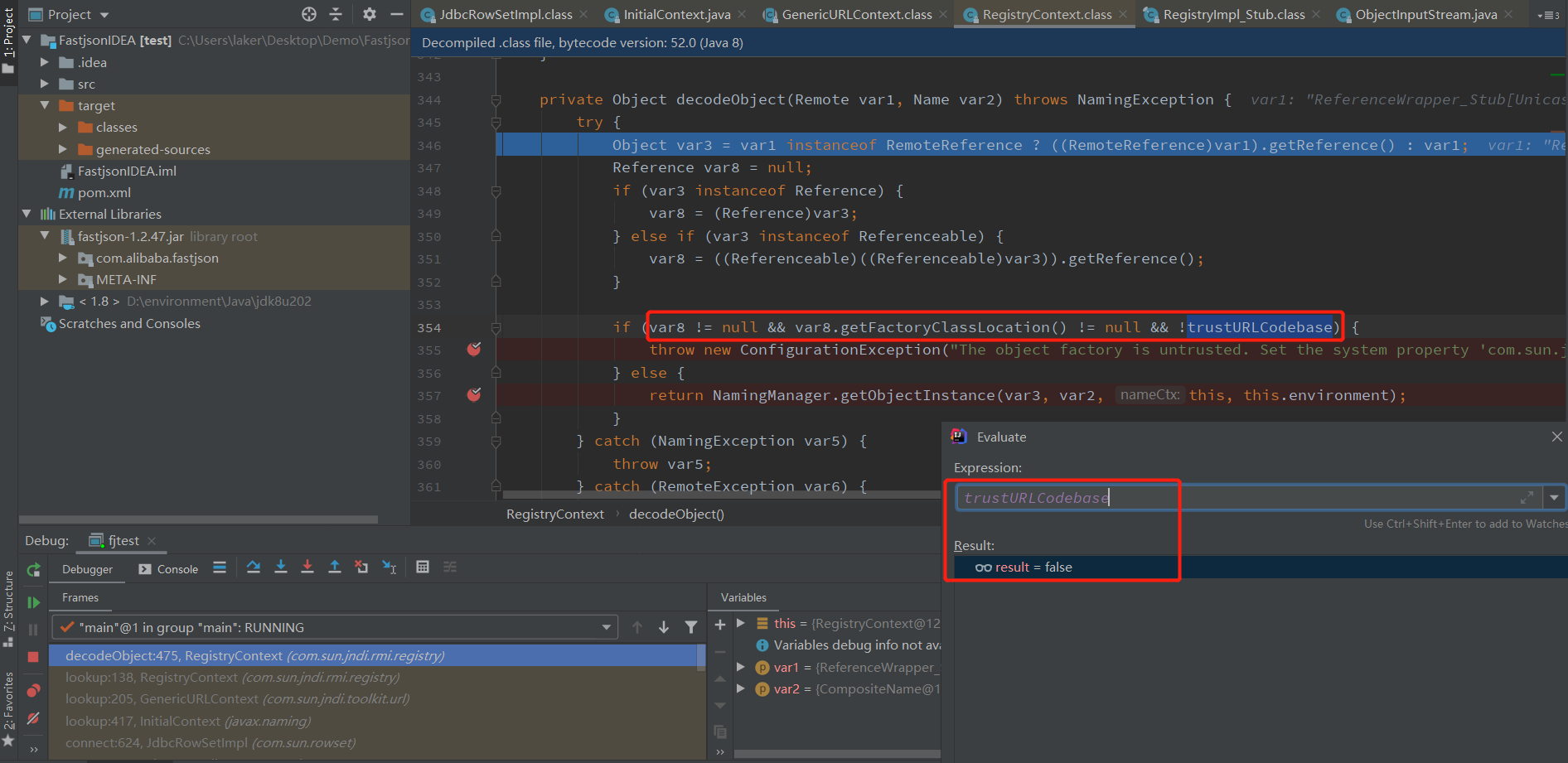Viewport: 1568px width, 763px height.
Task: Click Show Execution Point icon
Action: tap(220, 567)
